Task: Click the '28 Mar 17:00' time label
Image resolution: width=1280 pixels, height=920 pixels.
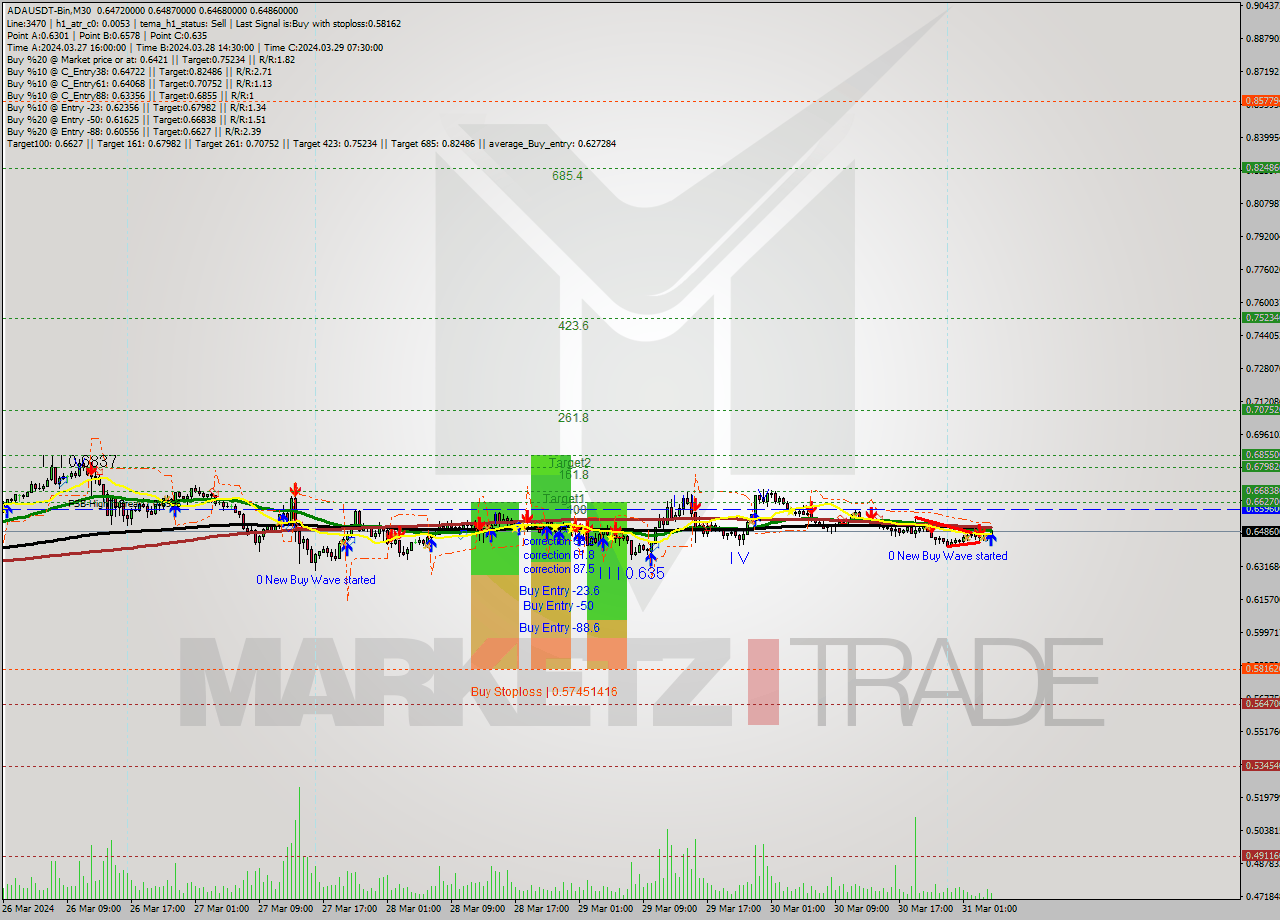Action: click(540, 909)
